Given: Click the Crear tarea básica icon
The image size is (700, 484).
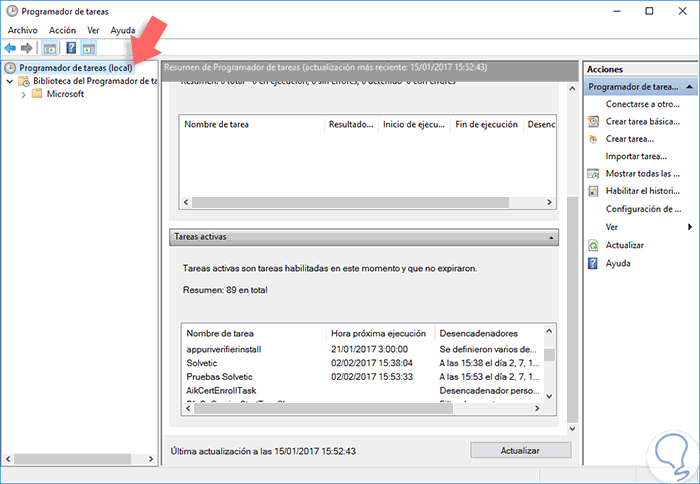Looking at the screenshot, I should [x=593, y=121].
